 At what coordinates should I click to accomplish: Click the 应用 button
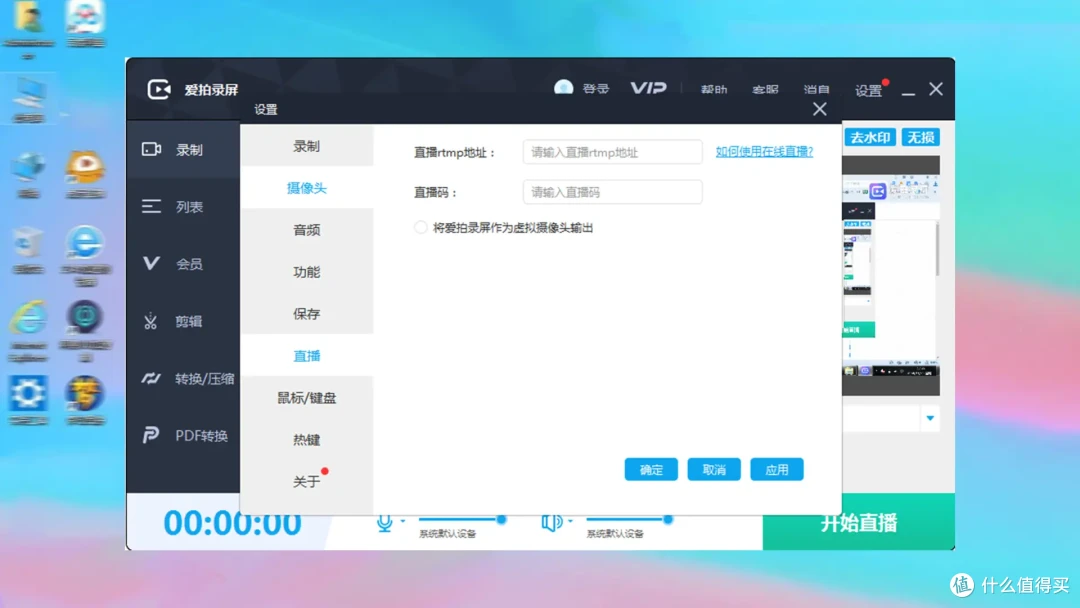point(776,470)
